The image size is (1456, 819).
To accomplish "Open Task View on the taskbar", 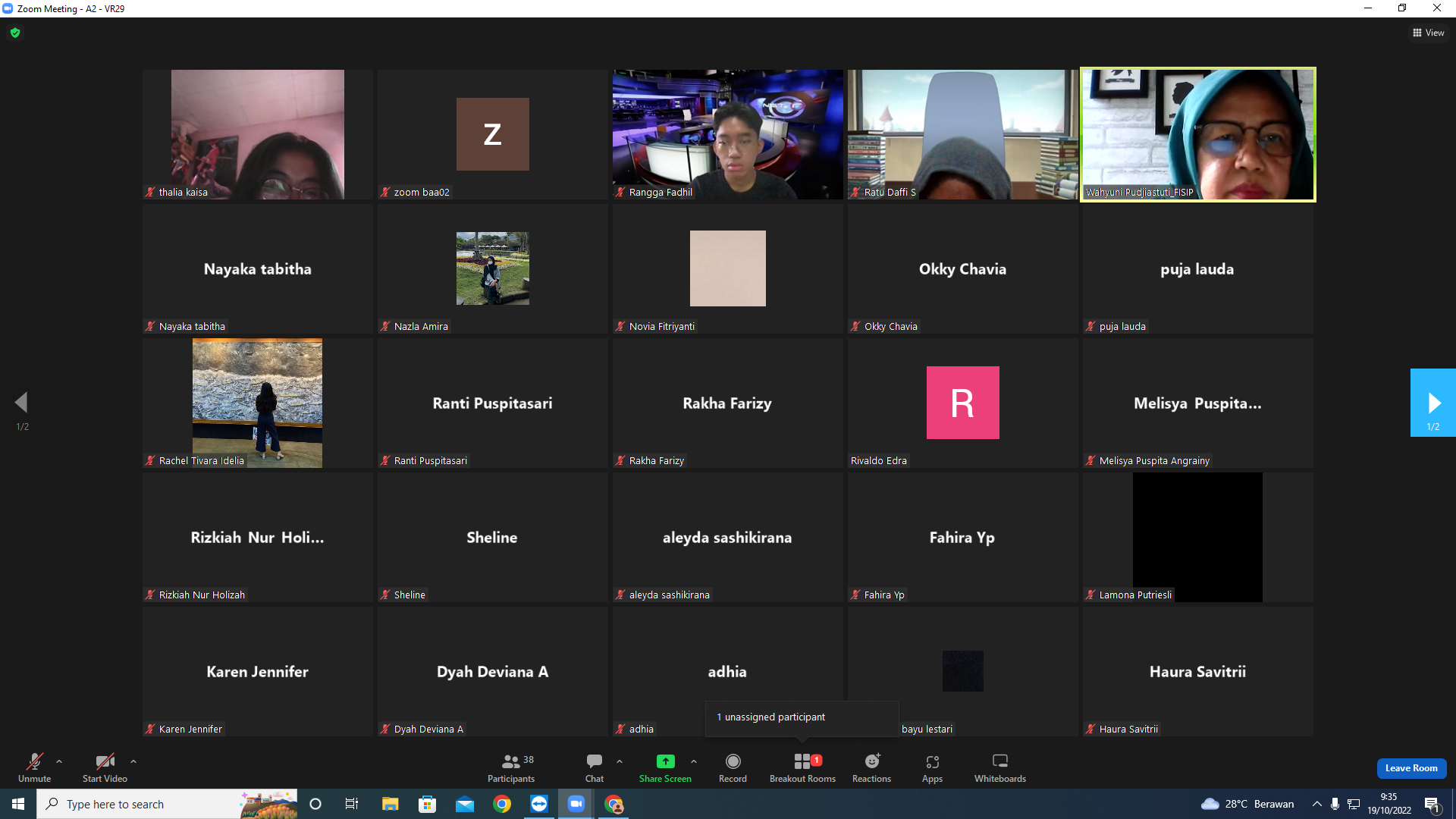I will [352, 804].
